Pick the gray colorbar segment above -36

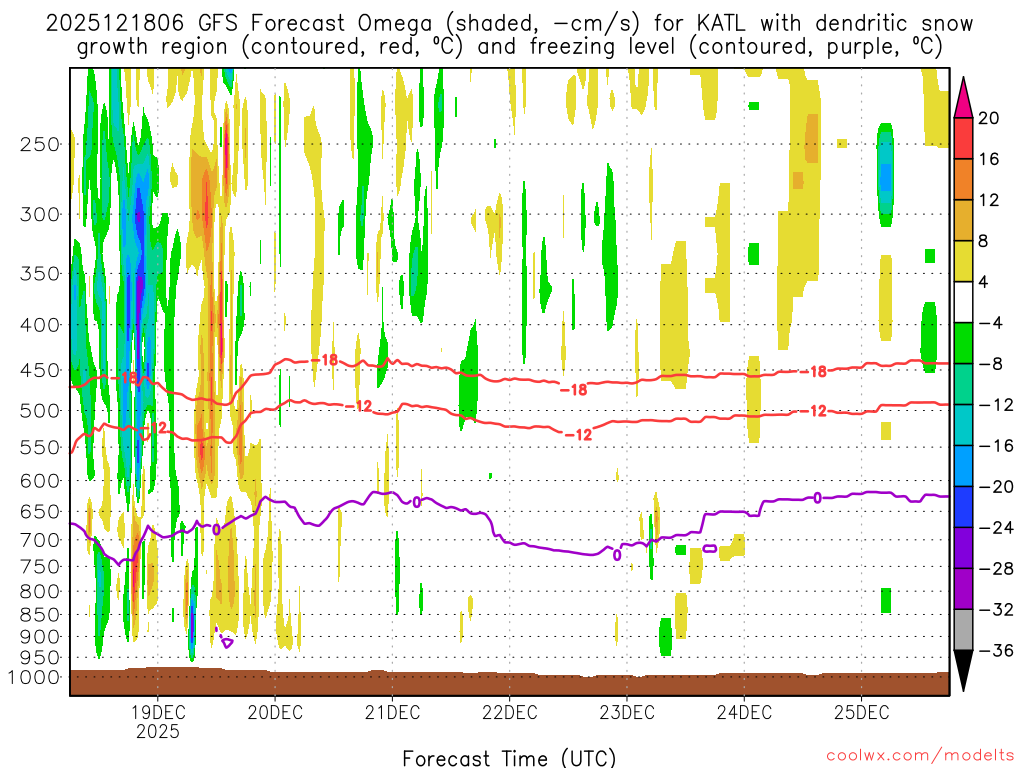[x=964, y=630]
